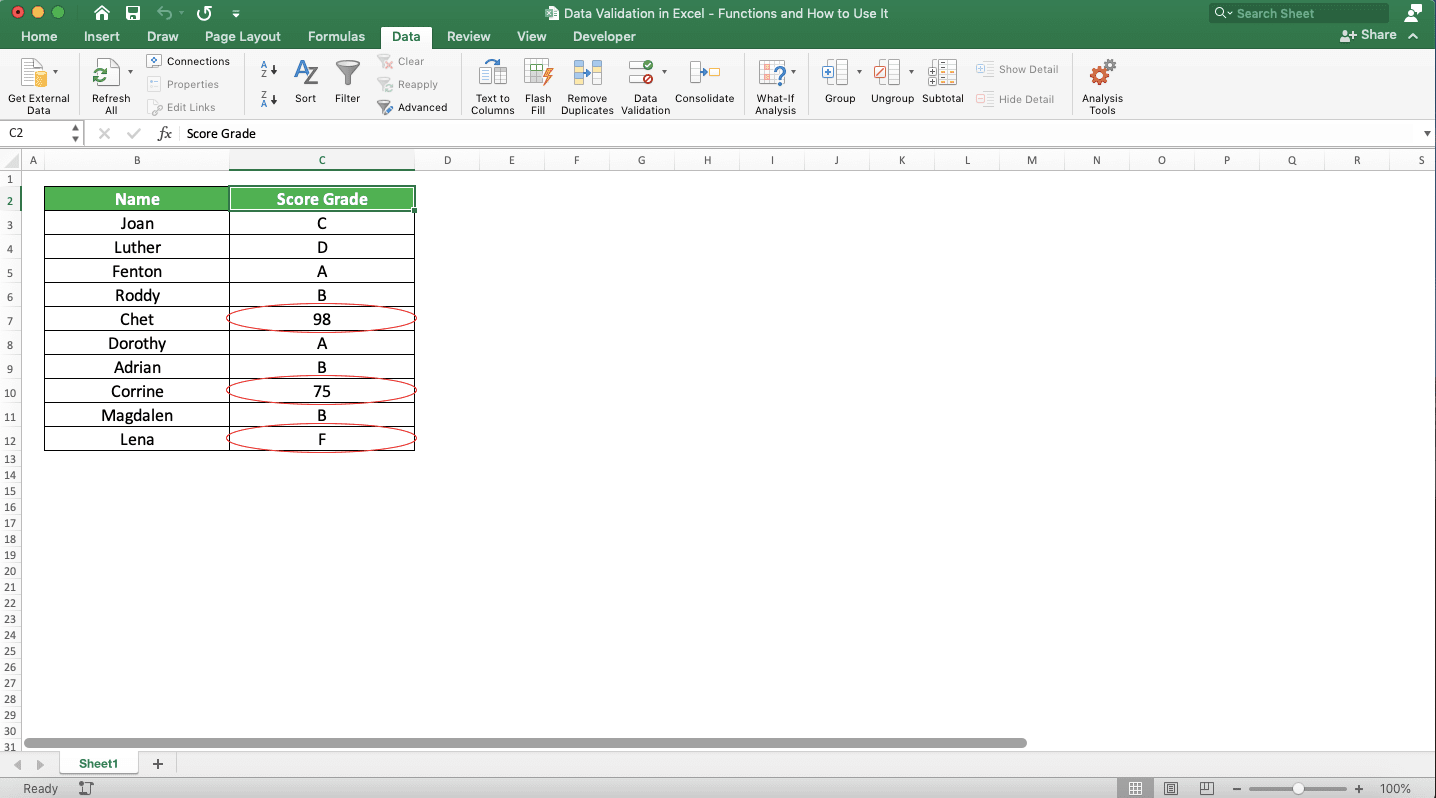Screen dimensions: 1436x798
Task: Save the workbook with the floppy disk icon
Action: 133,13
